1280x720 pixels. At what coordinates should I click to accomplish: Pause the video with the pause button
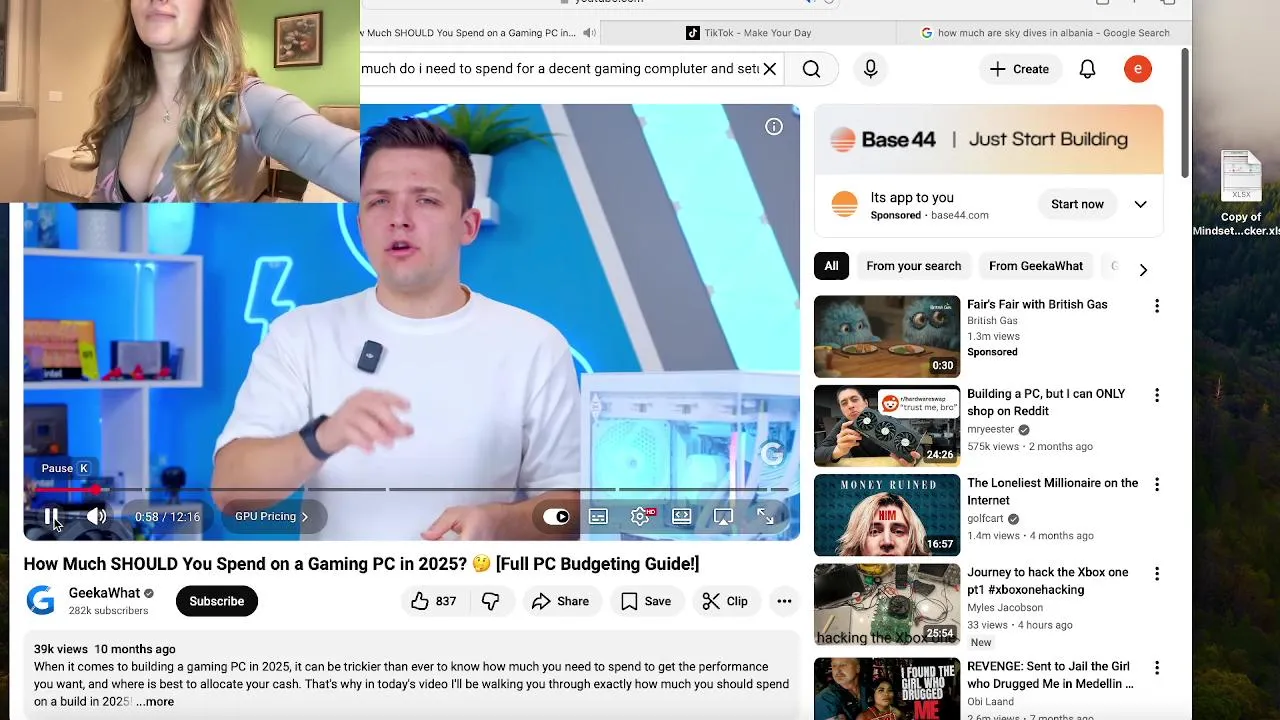coord(51,517)
